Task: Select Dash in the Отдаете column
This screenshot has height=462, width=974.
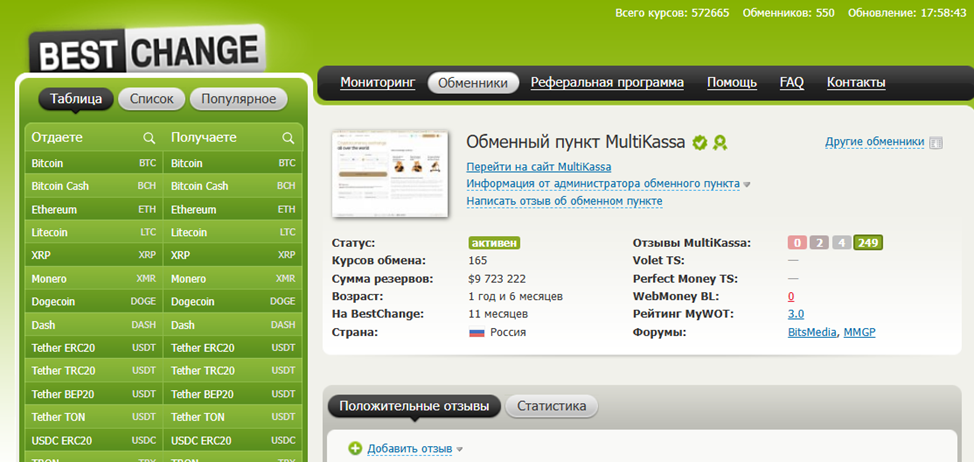Action: pyautogui.click(x=93, y=325)
